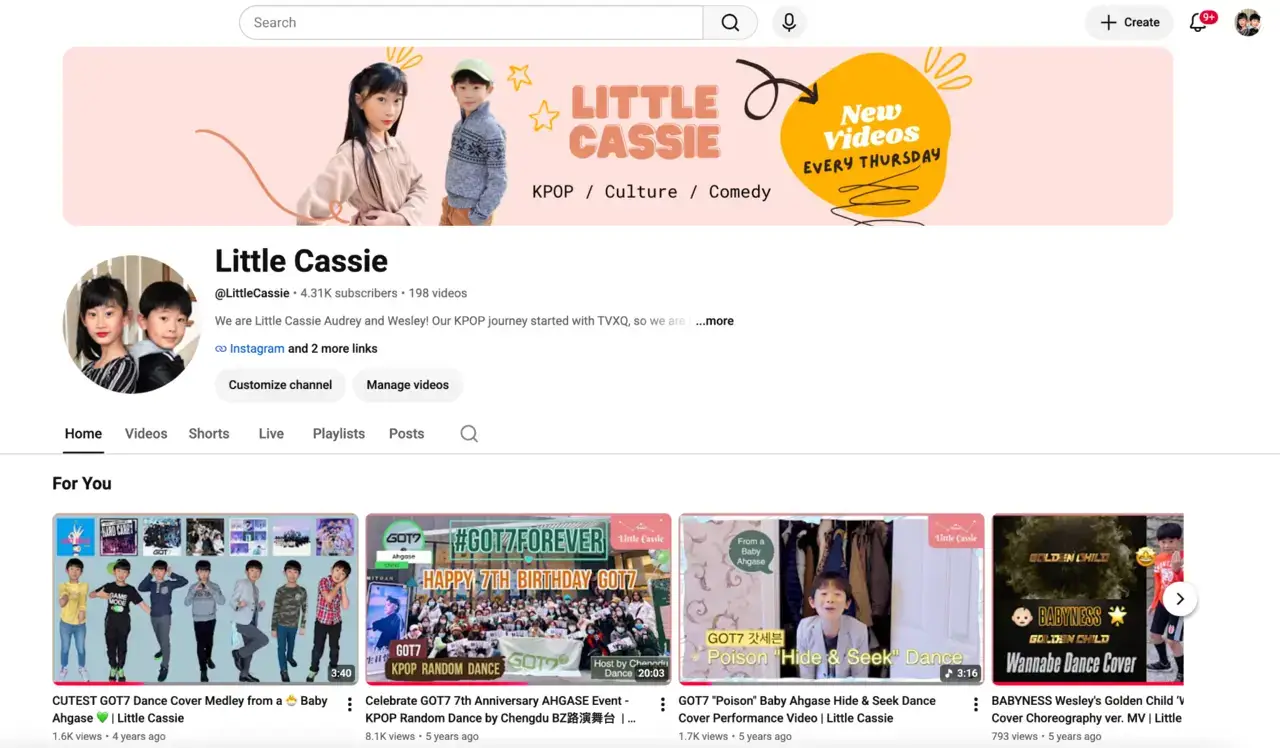Click the "4.31K subscribers" text
Image resolution: width=1280 pixels, height=748 pixels.
tap(349, 294)
